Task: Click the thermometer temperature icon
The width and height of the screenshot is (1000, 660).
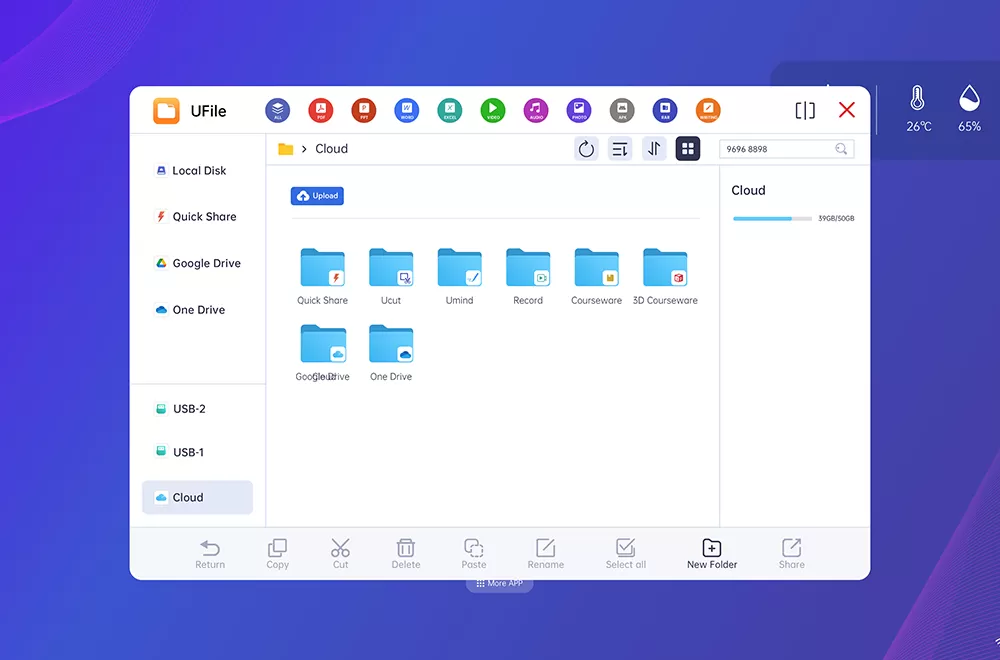Action: tap(918, 98)
